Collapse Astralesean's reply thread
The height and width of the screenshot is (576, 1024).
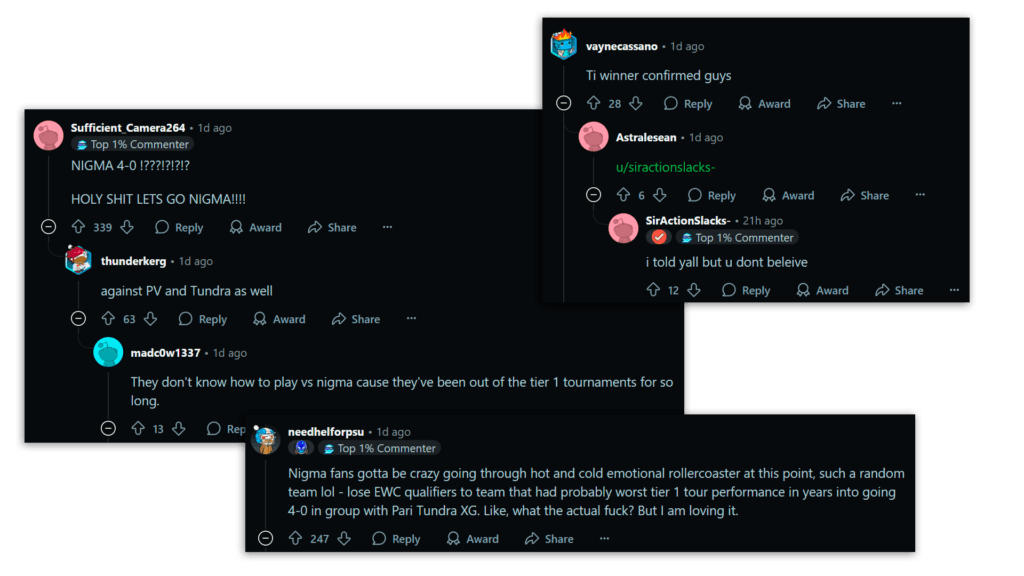[x=593, y=195]
